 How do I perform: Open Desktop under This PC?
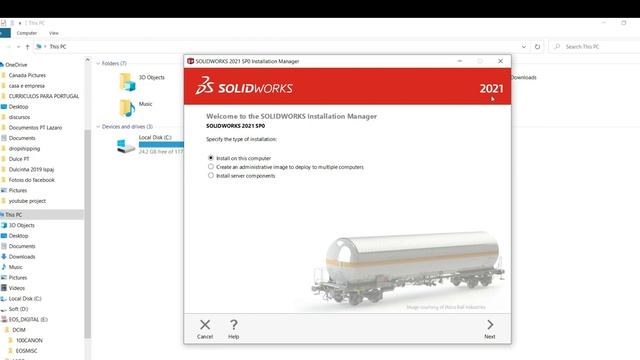tap(18, 236)
